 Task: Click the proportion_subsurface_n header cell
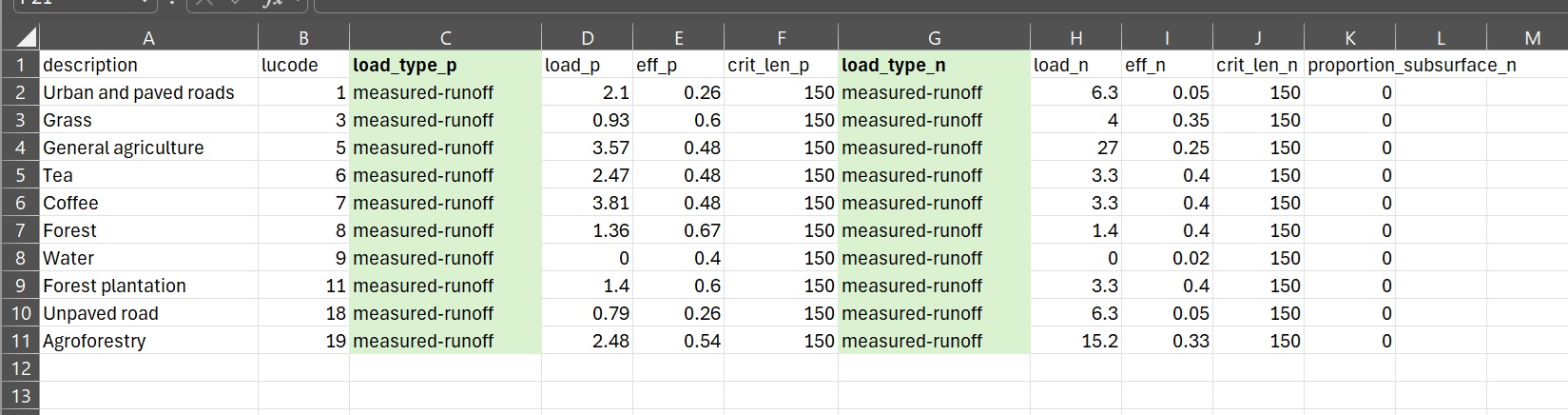coord(1411,65)
